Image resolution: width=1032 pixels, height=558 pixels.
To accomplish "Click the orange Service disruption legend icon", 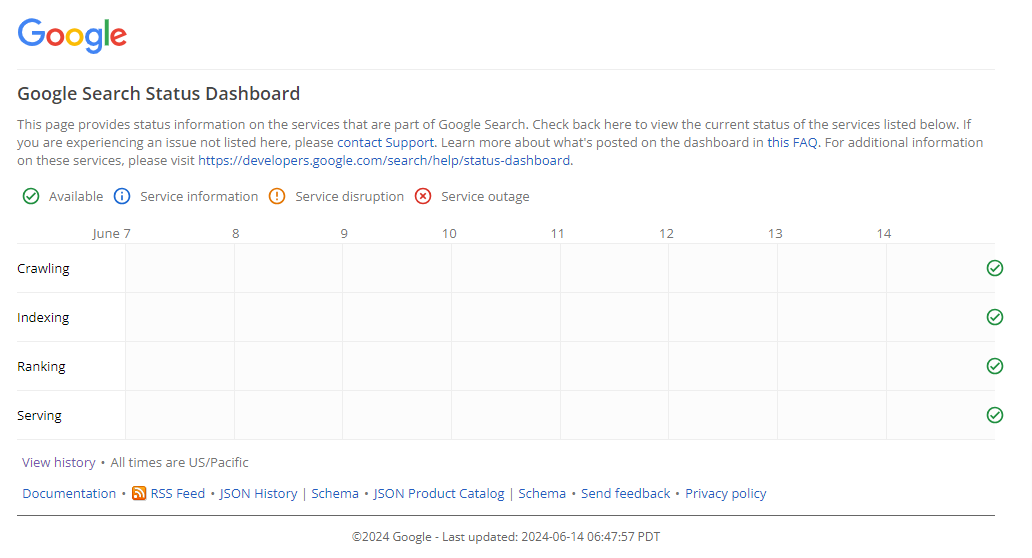I will coord(277,196).
